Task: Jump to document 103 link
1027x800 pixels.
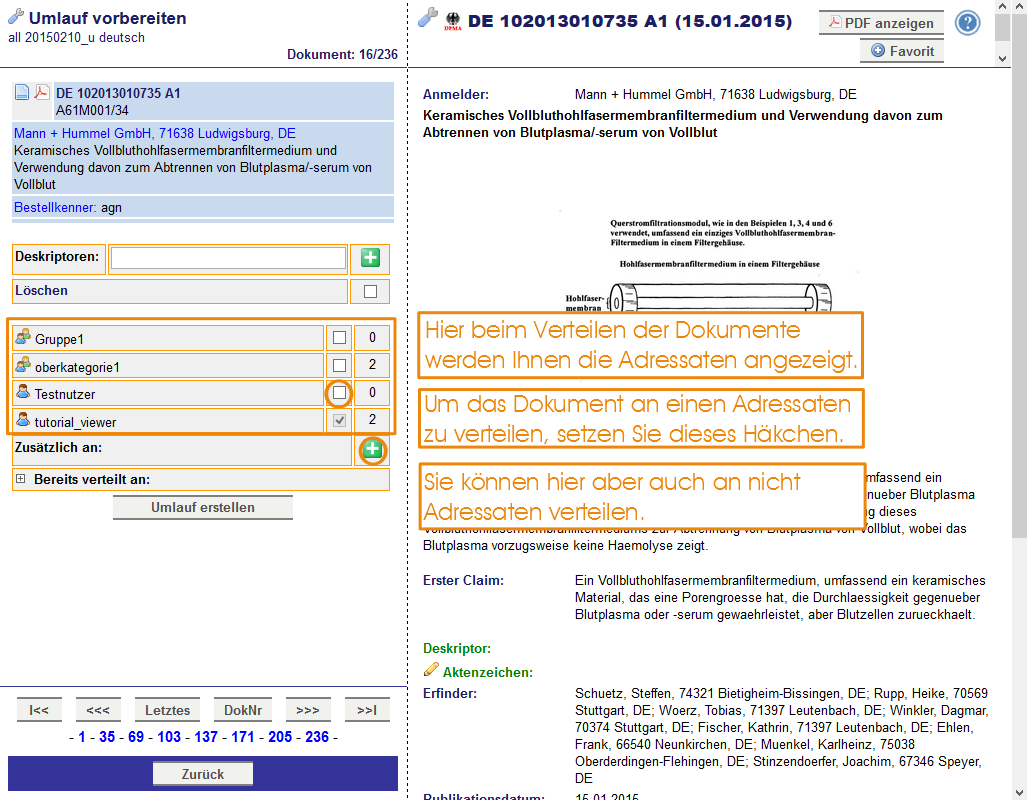Action: point(169,737)
